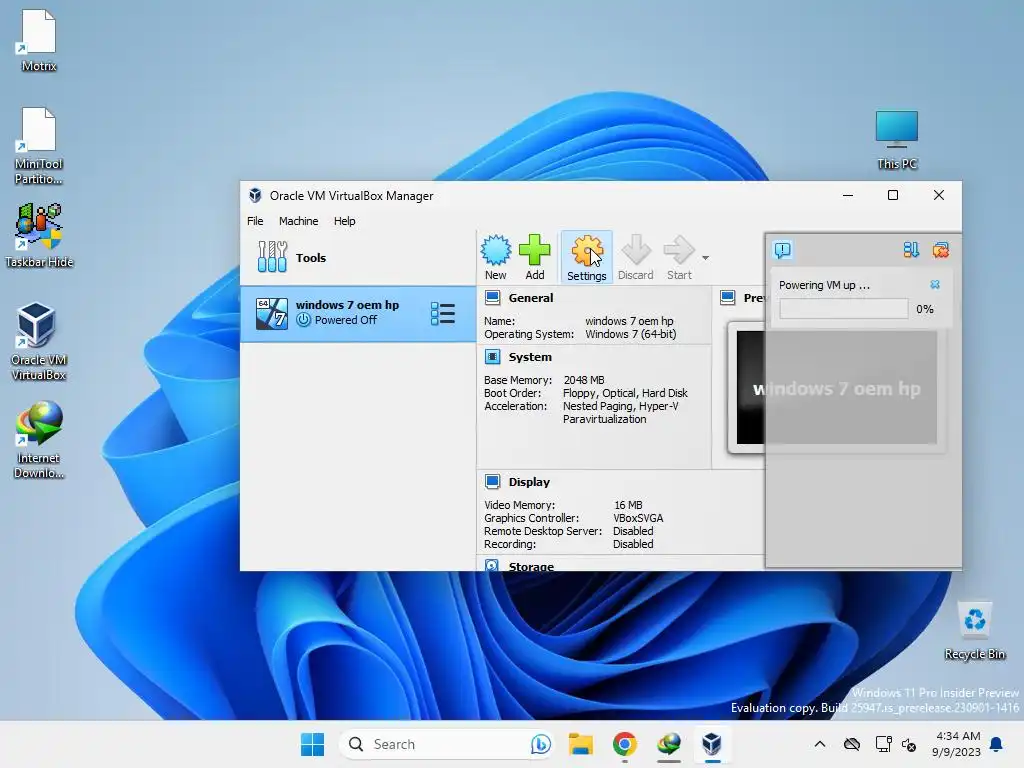Click the Storage section disk icon
1024x768 pixels.
492,566
